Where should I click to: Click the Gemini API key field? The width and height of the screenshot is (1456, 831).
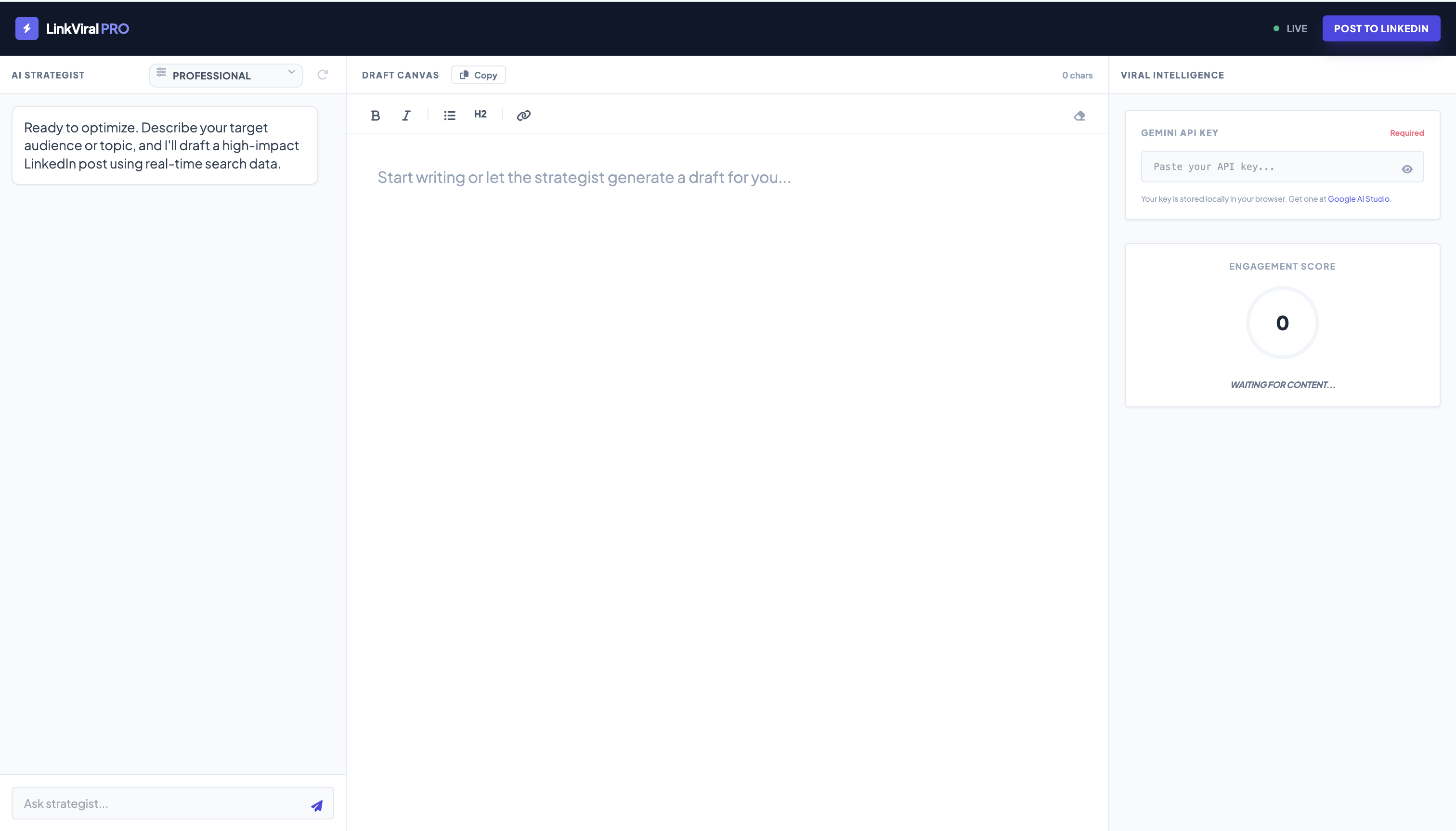point(1267,167)
